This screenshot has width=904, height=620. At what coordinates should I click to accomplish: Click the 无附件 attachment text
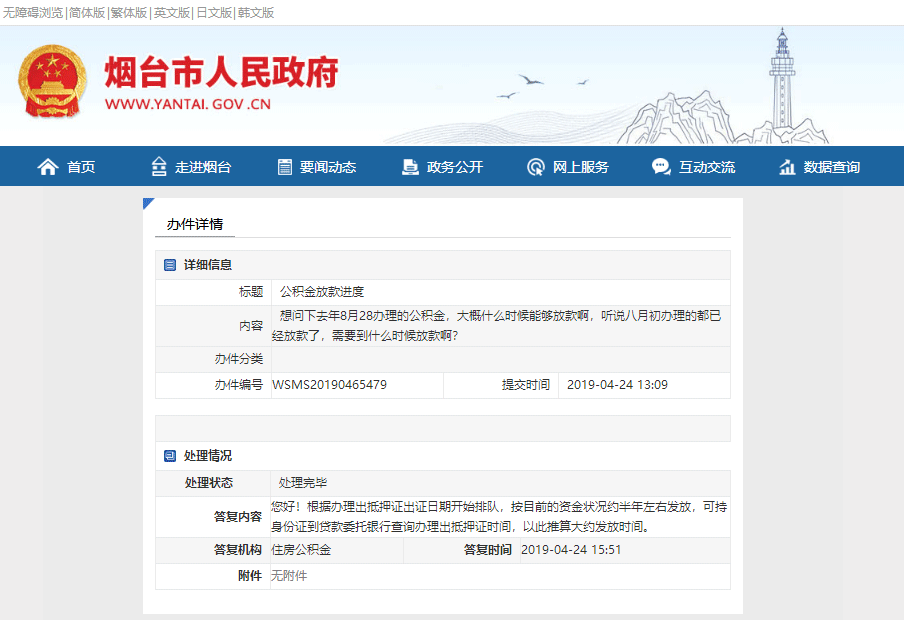click(289, 576)
